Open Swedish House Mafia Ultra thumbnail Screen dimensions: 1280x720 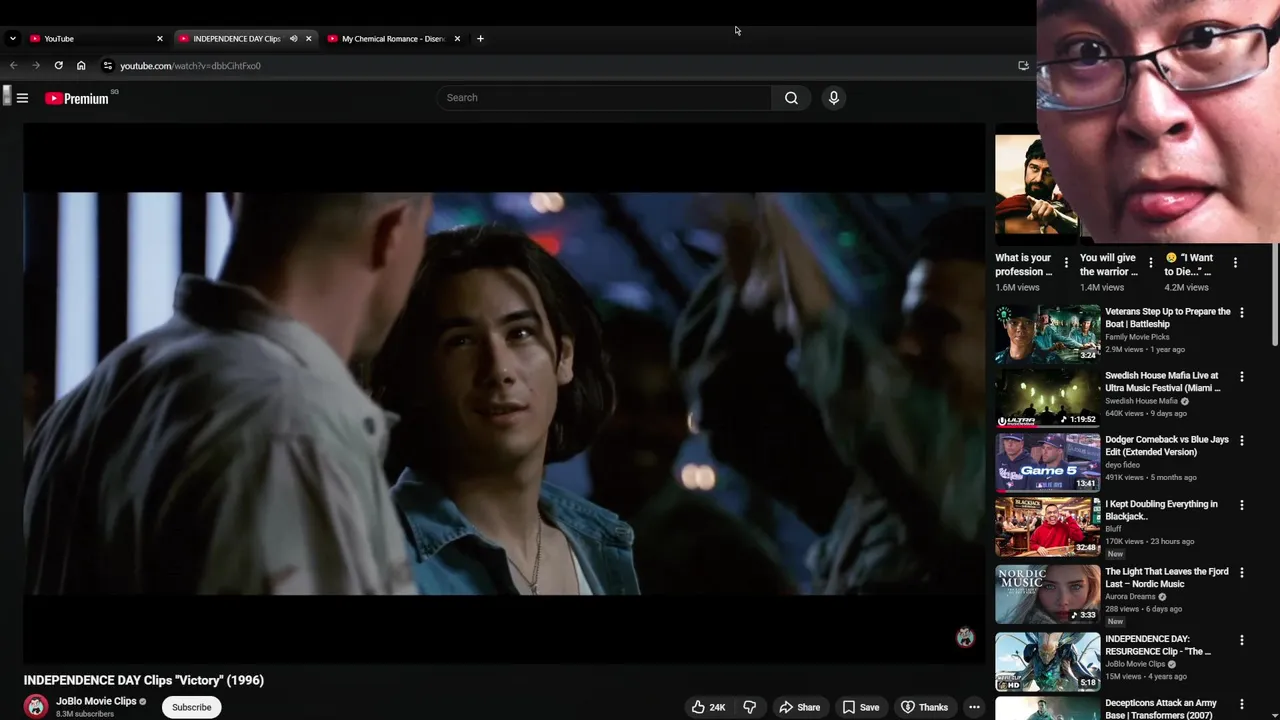(x=1047, y=398)
